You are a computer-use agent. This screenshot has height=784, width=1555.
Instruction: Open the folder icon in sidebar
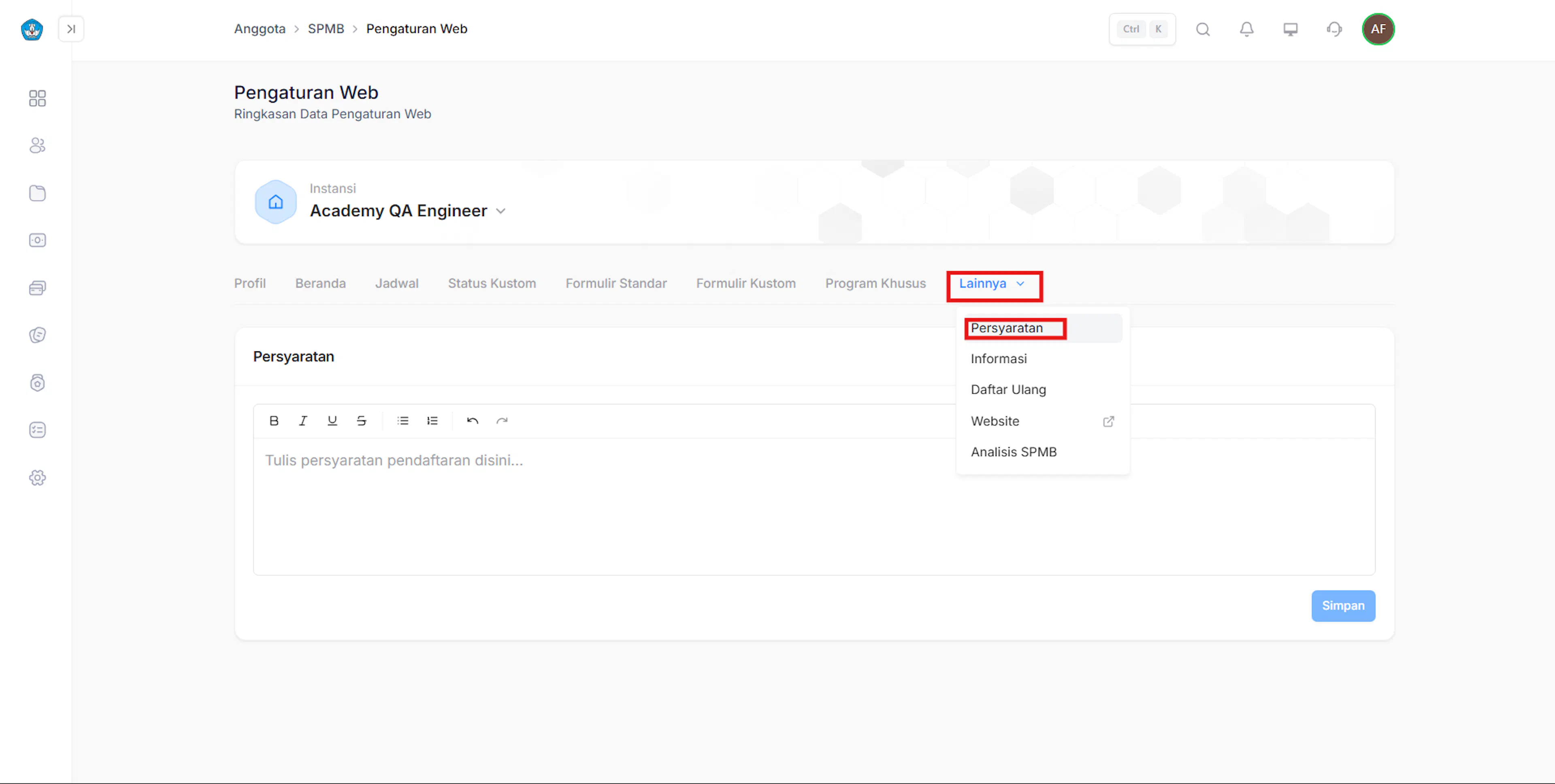click(37, 193)
